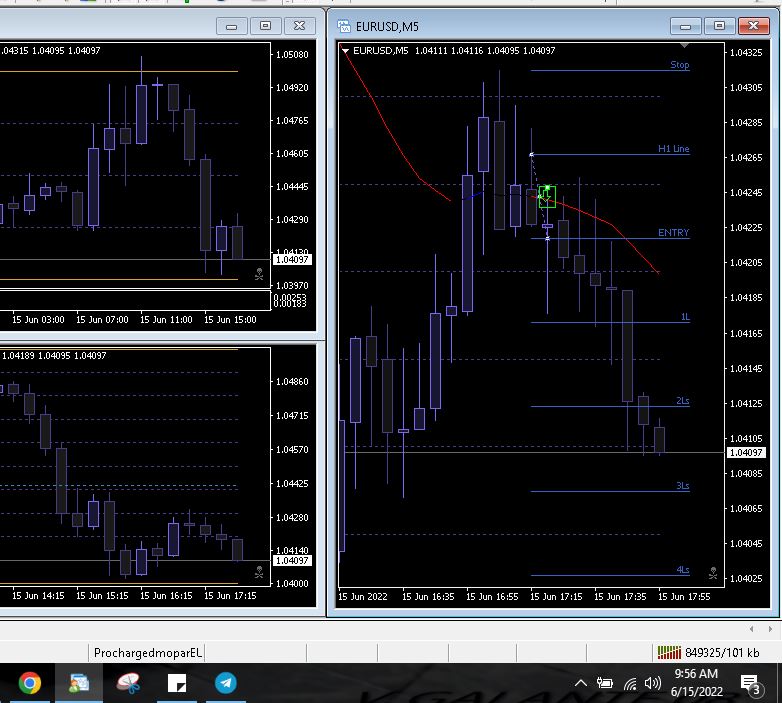Image resolution: width=782 pixels, height=703 pixels.
Task: Click the skull icon in the EURUSD,M5 chart
Action: coord(713,573)
